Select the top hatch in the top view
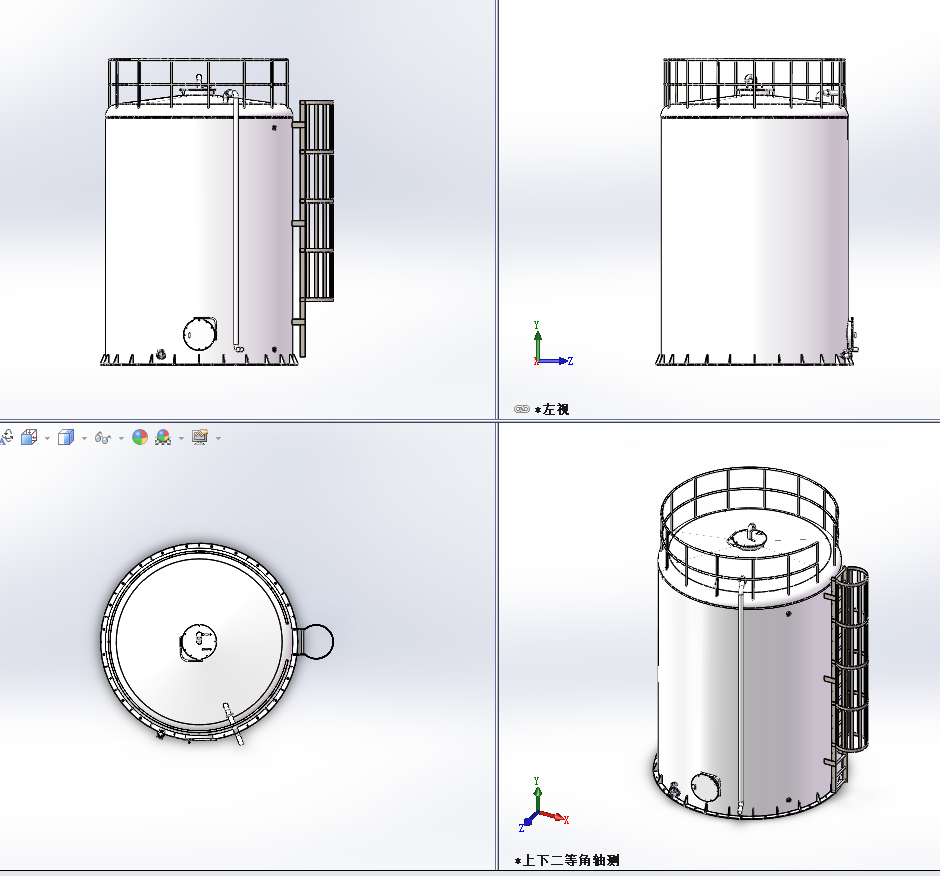Screen dimensions: 940x876 pyautogui.click(x=198, y=643)
